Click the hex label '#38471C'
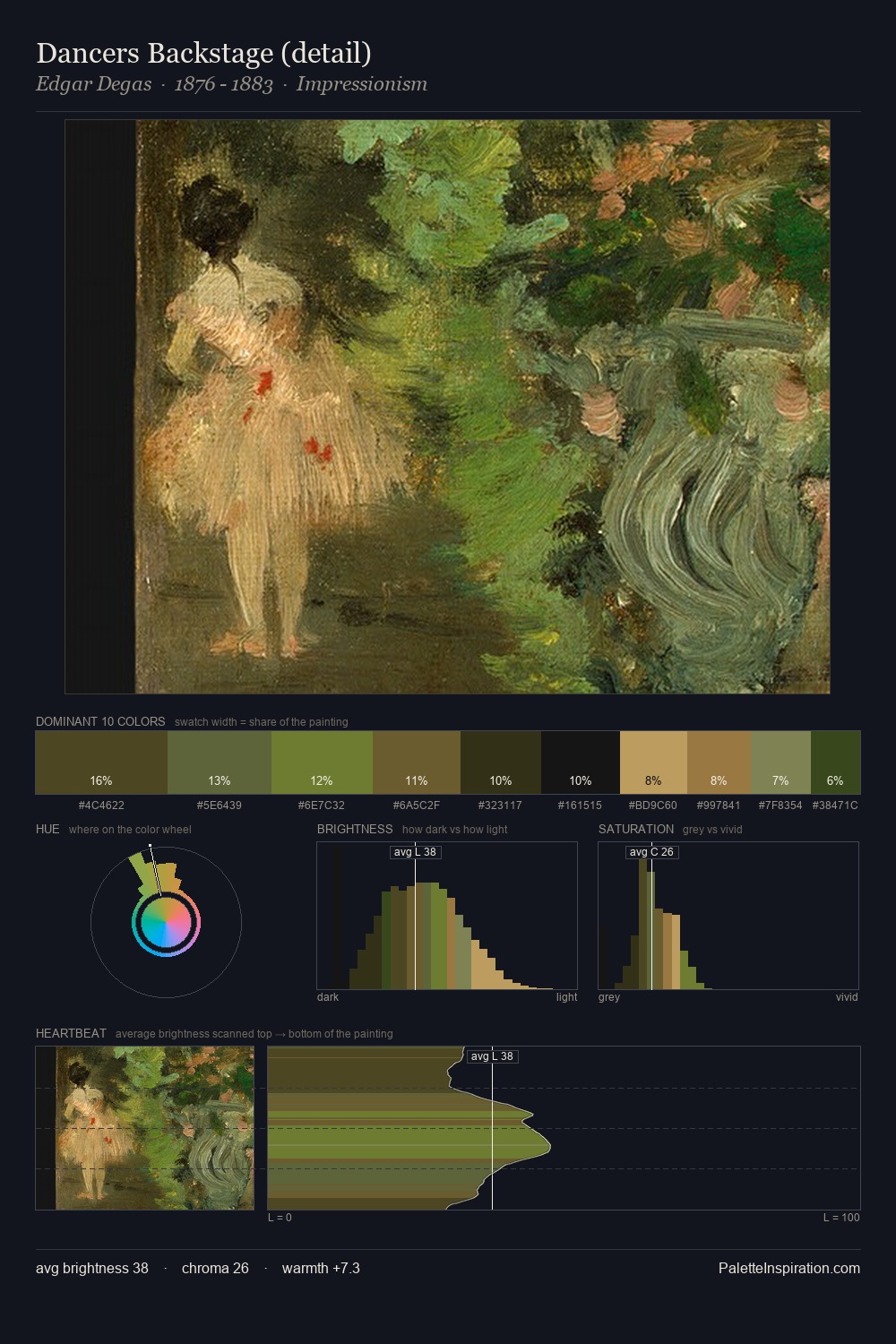The image size is (896, 1344). [835, 805]
